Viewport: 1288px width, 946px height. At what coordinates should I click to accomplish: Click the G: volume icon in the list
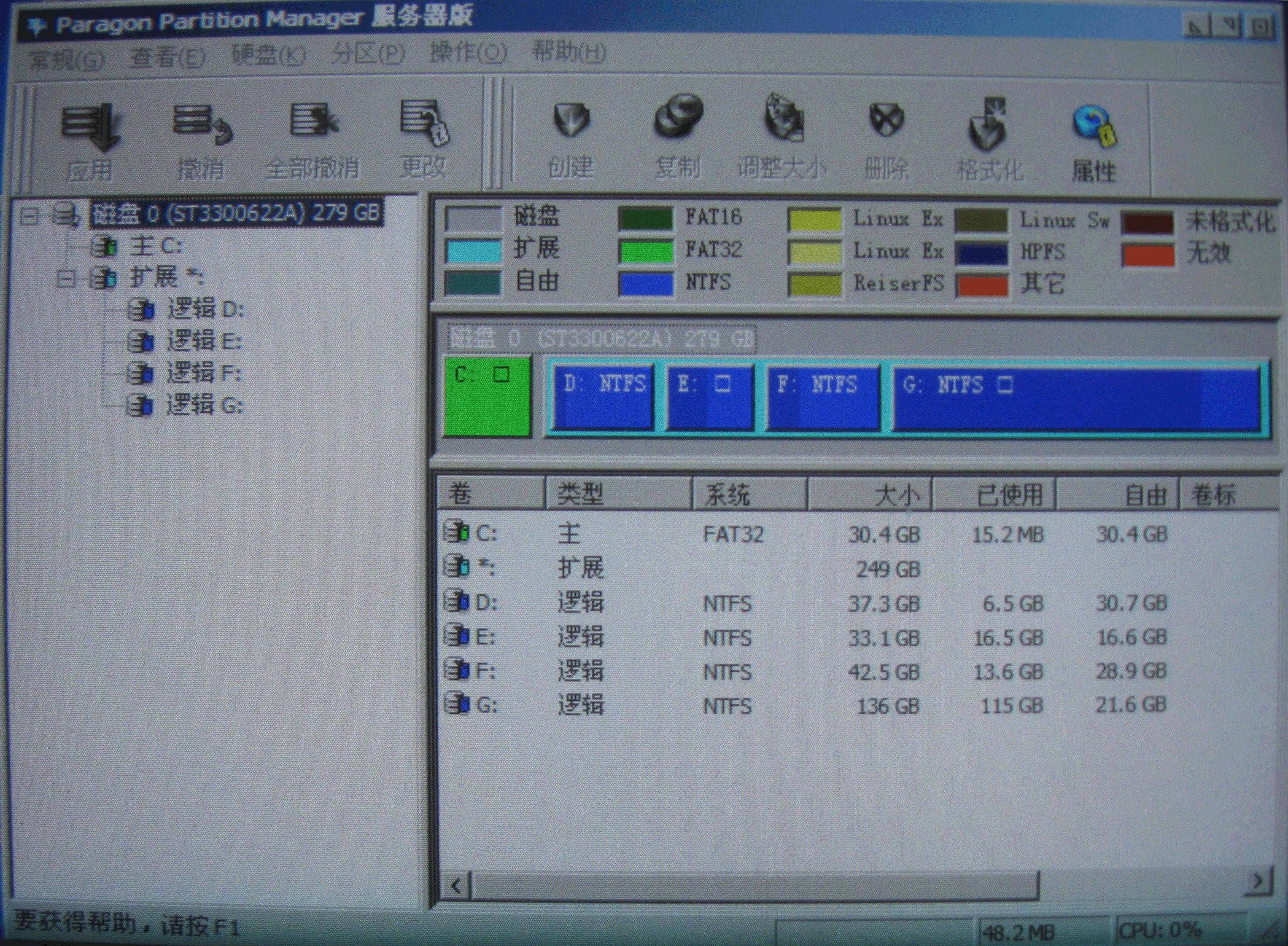pos(457,704)
